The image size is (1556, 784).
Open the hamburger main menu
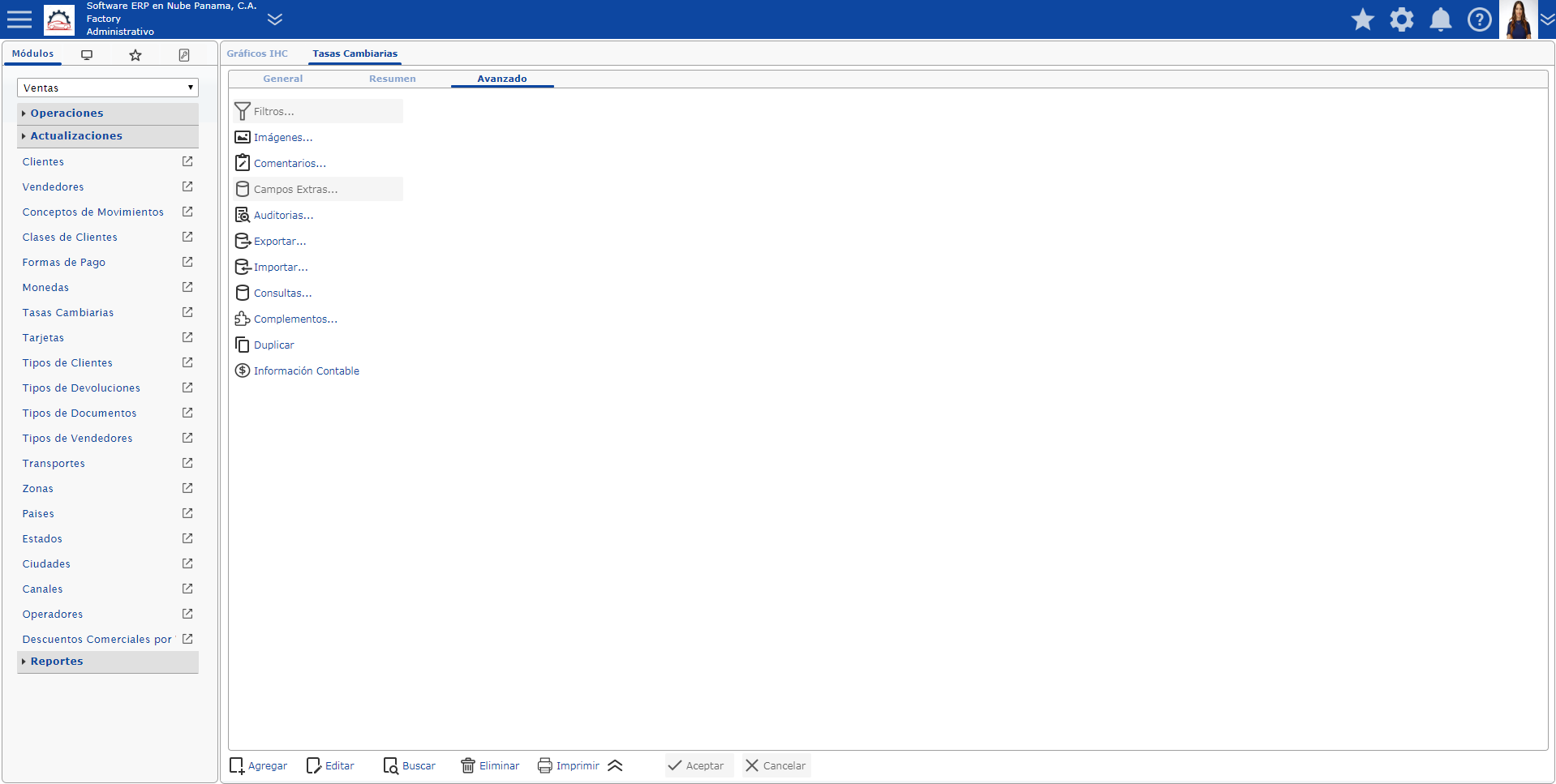click(19, 19)
